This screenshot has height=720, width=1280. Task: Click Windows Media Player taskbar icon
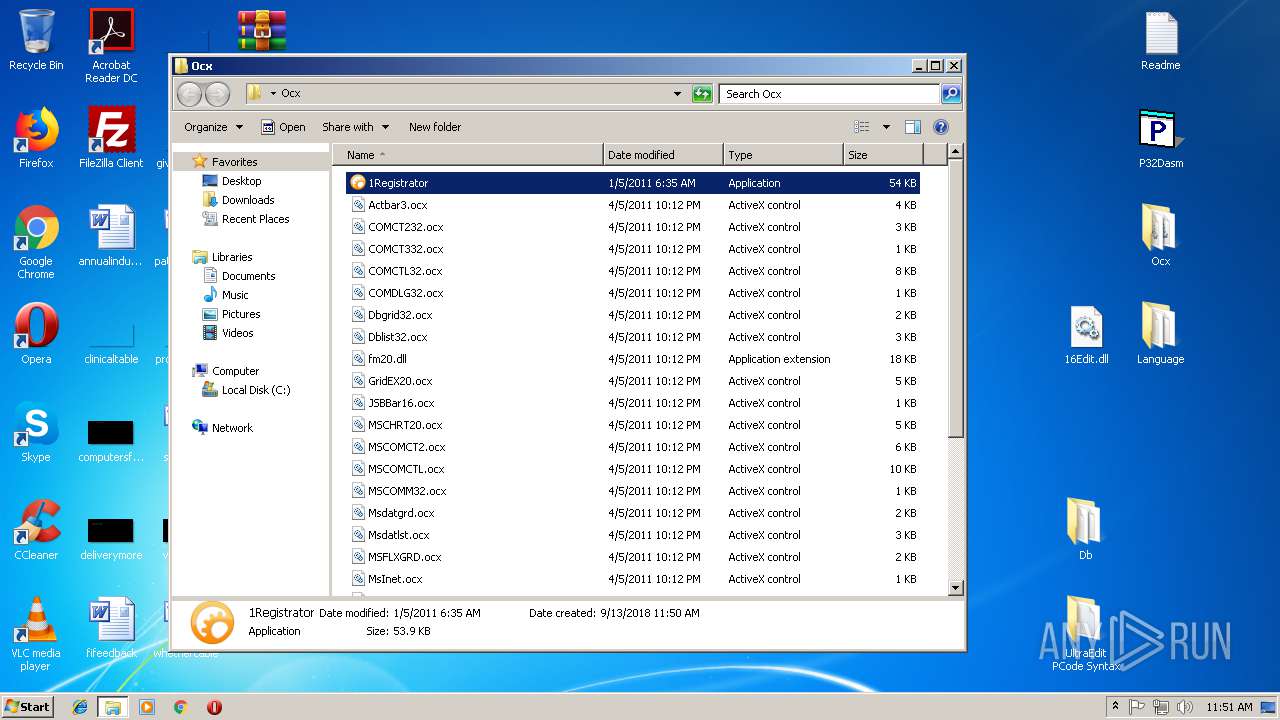147,707
